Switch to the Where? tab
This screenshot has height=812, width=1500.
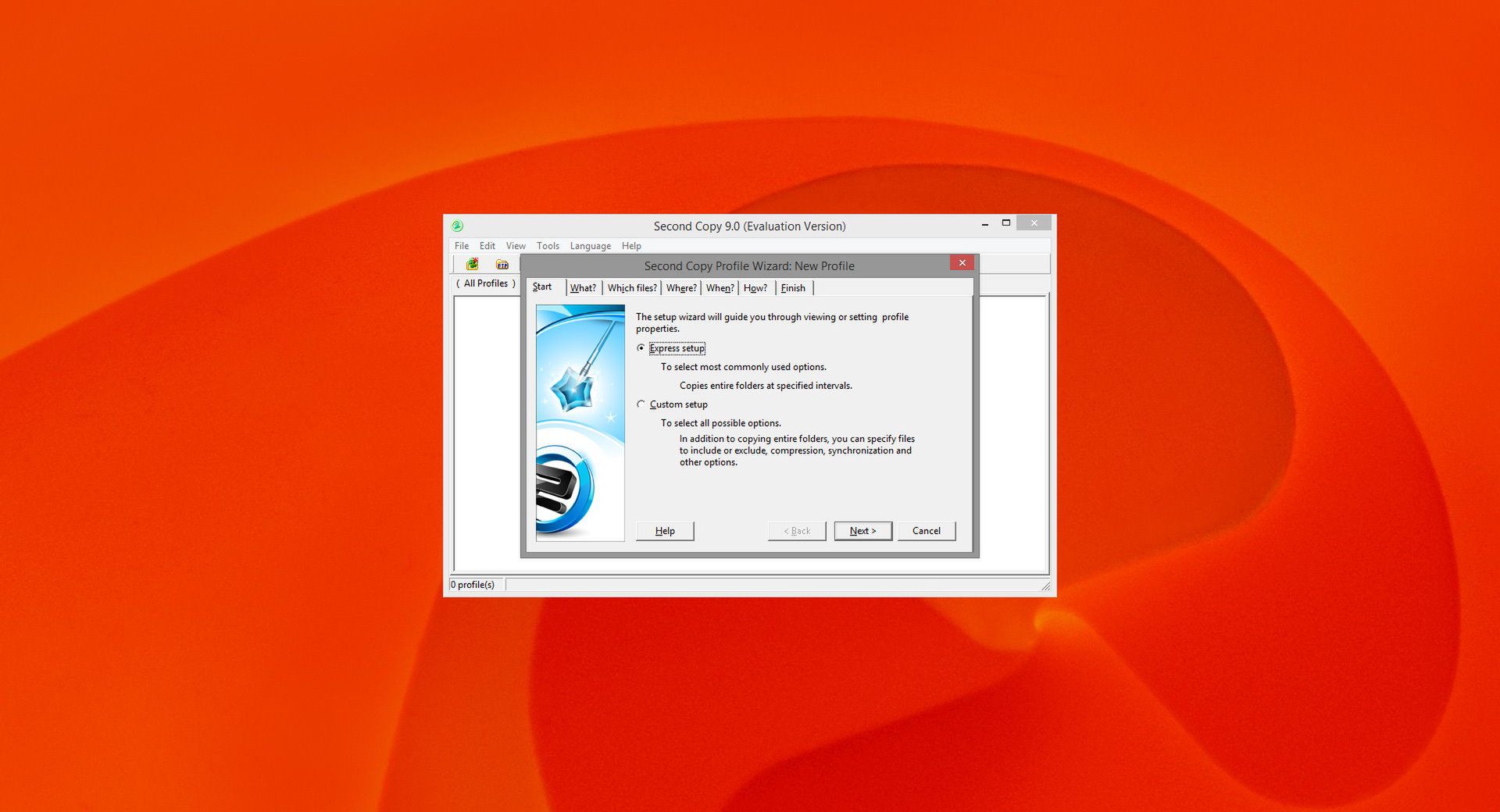(680, 287)
